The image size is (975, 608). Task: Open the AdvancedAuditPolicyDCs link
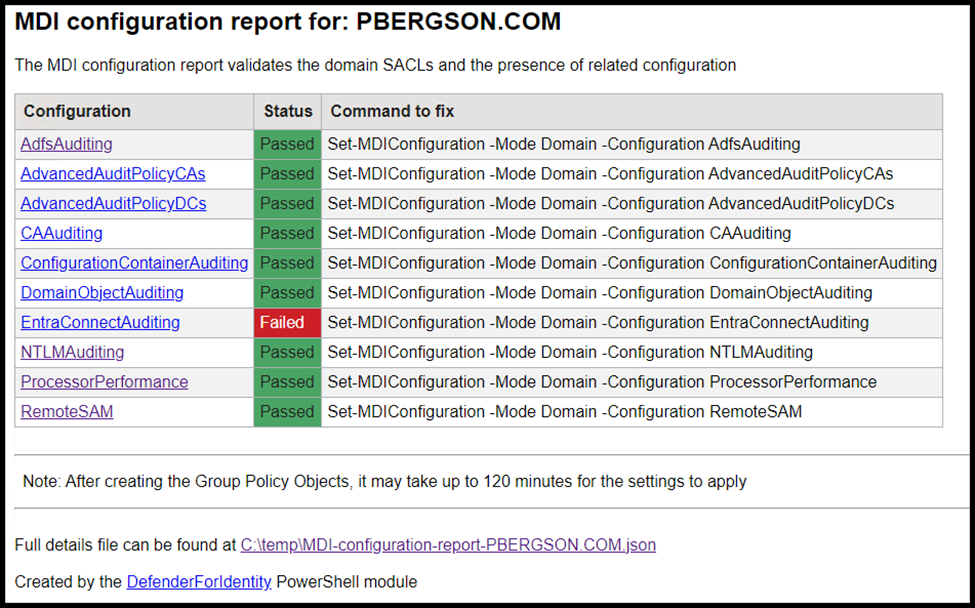click(x=113, y=203)
